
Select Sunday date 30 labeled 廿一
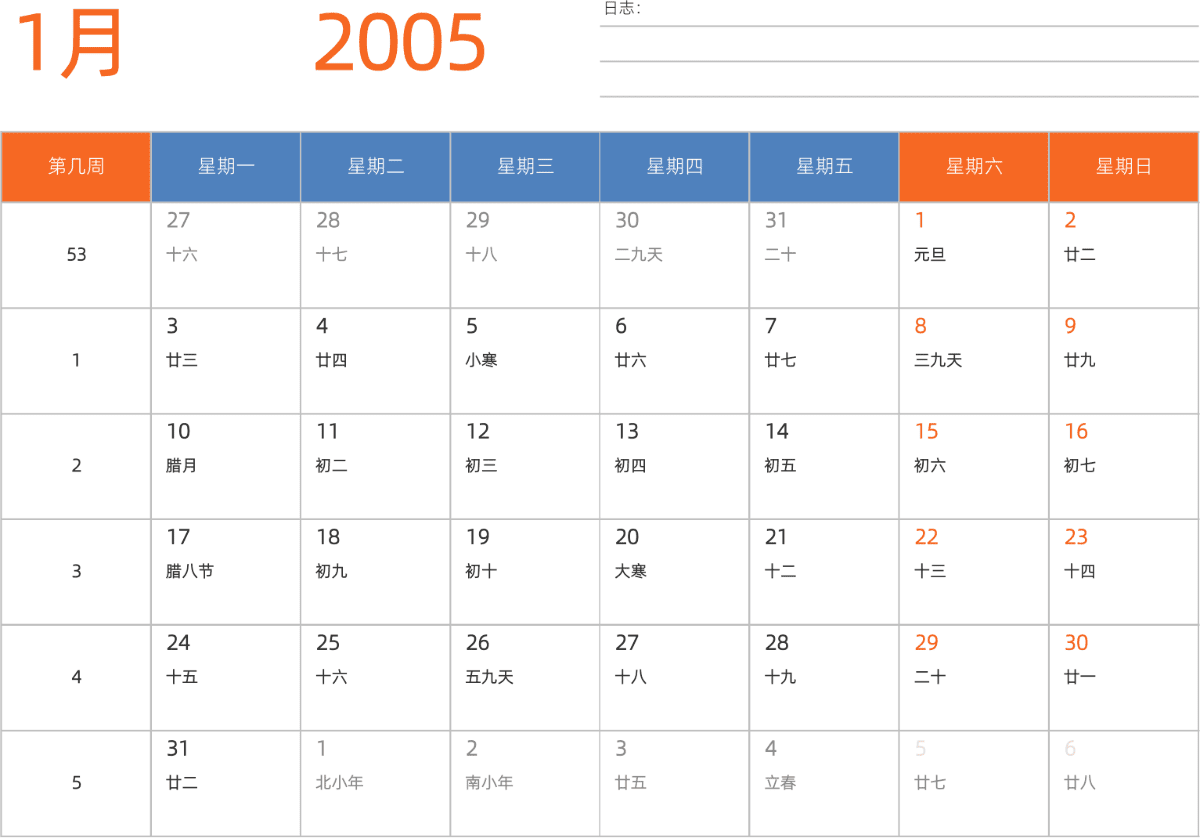[x=1124, y=678]
